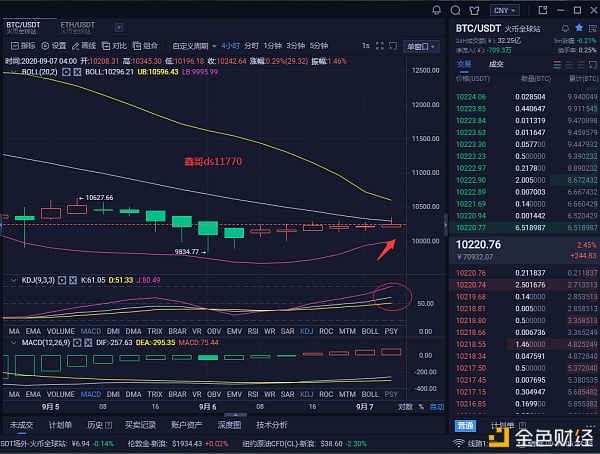The height and width of the screenshot is (454, 600).
Task: Add a new pair tab with plus icon
Action: click(119, 28)
